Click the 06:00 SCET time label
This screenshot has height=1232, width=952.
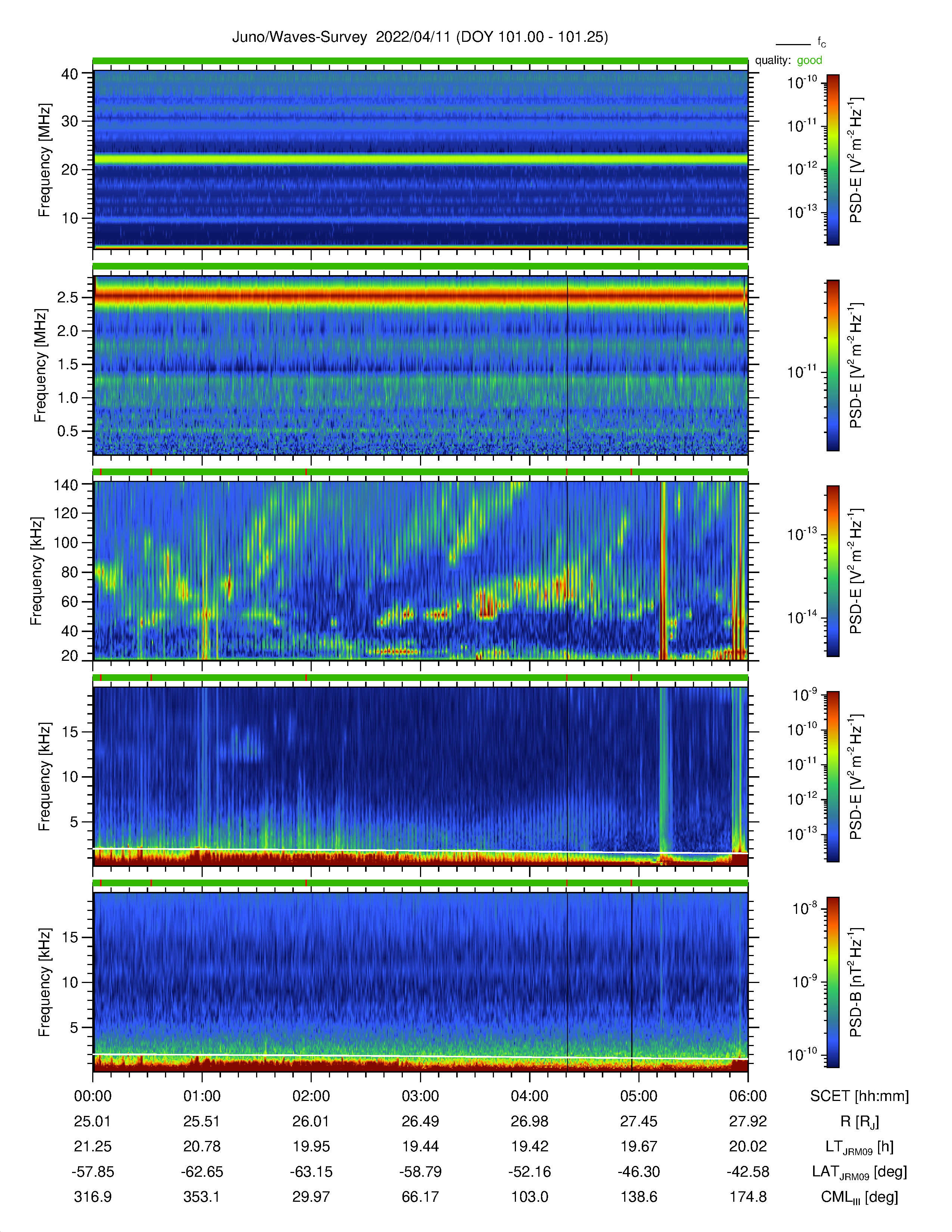click(x=748, y=1096)
